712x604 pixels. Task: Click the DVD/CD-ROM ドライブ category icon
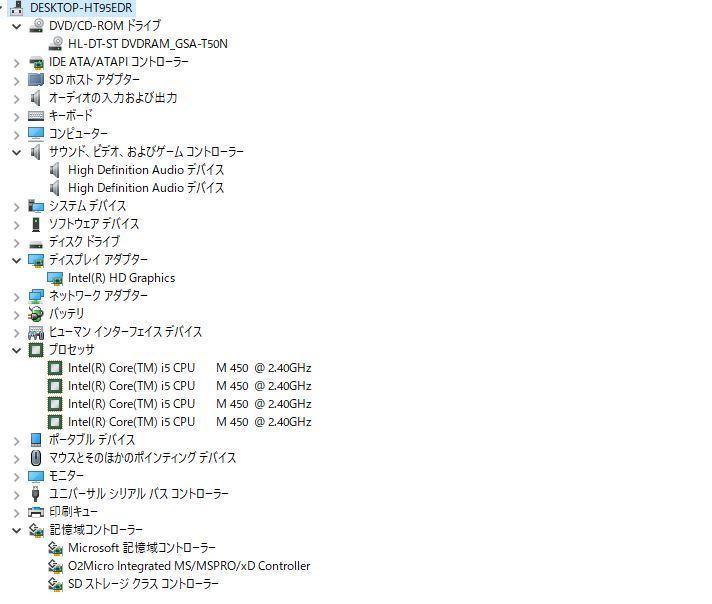(x=36, y=25)
